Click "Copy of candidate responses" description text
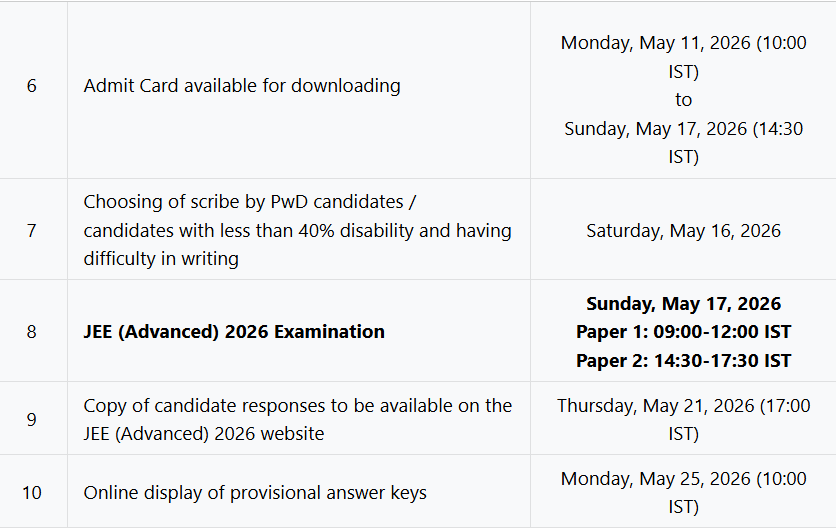Image resolution: width=836 pixels, height=528 pixels. [x=297, y=406]
